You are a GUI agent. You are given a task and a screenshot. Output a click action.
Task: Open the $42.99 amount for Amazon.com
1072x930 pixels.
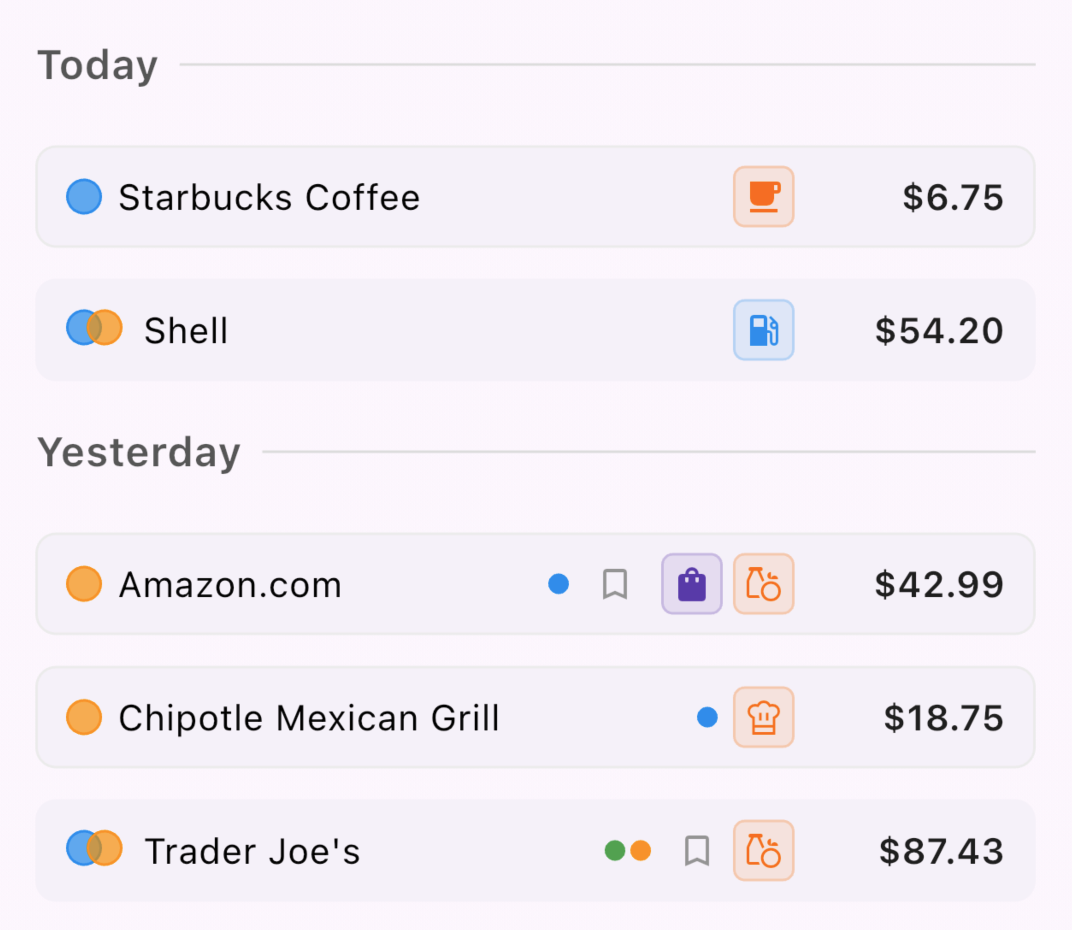[938, 584]
